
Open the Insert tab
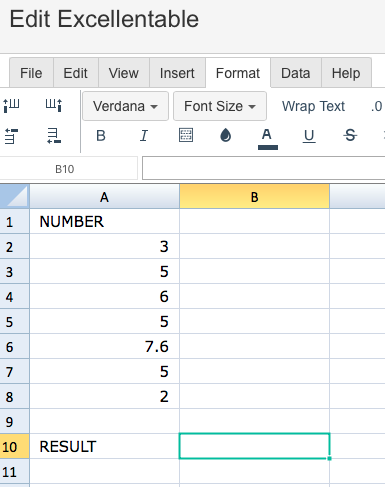[177, 73]
